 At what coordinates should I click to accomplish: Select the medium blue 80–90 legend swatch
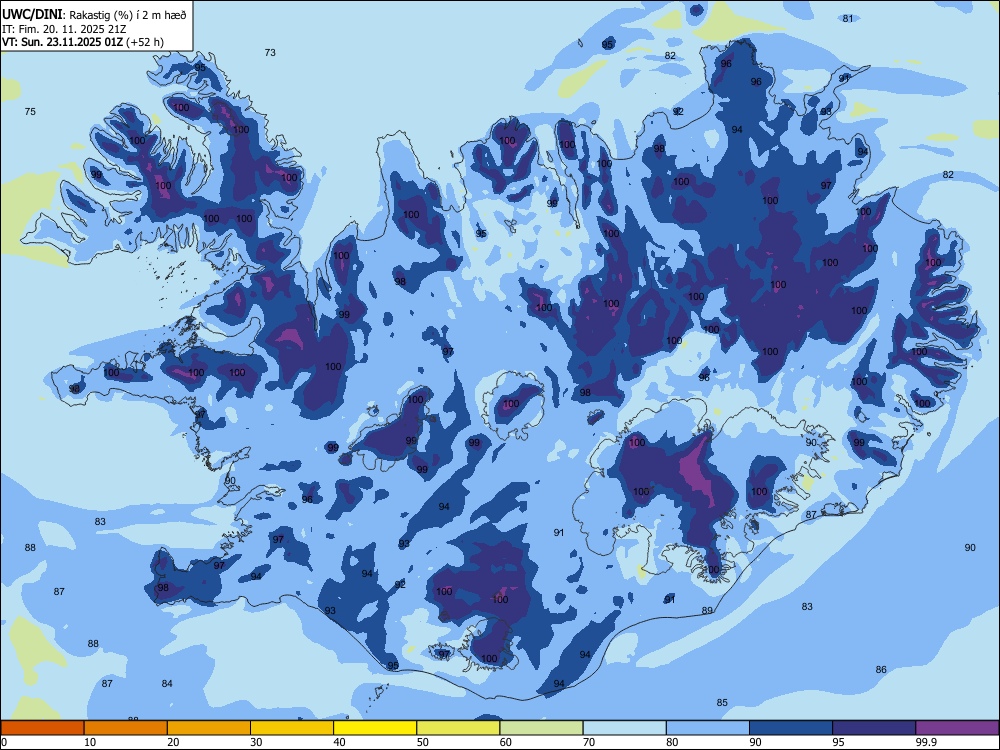[x=708, y=728]
